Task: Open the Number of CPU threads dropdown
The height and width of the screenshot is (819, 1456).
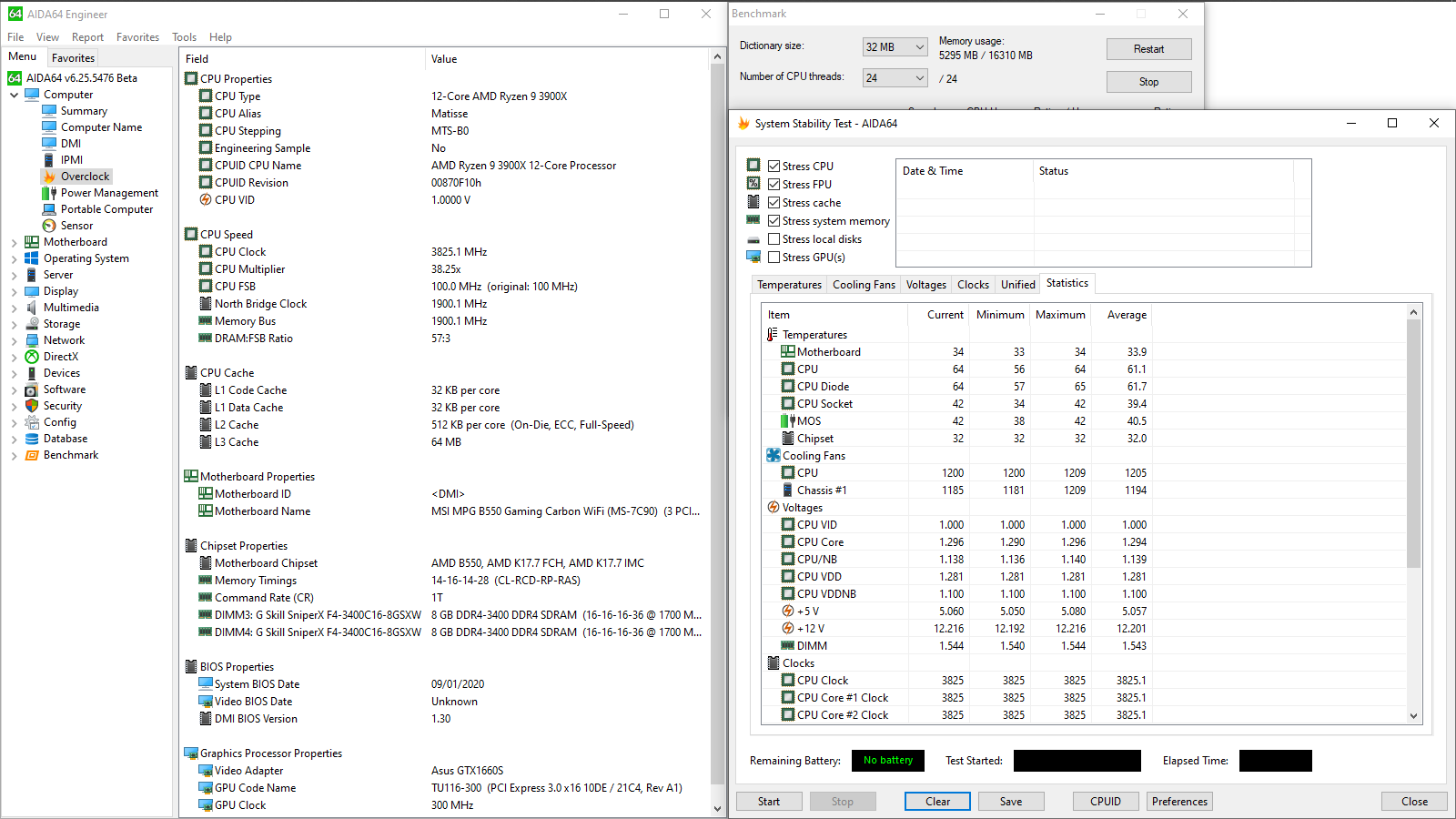Action: point(895,78)
